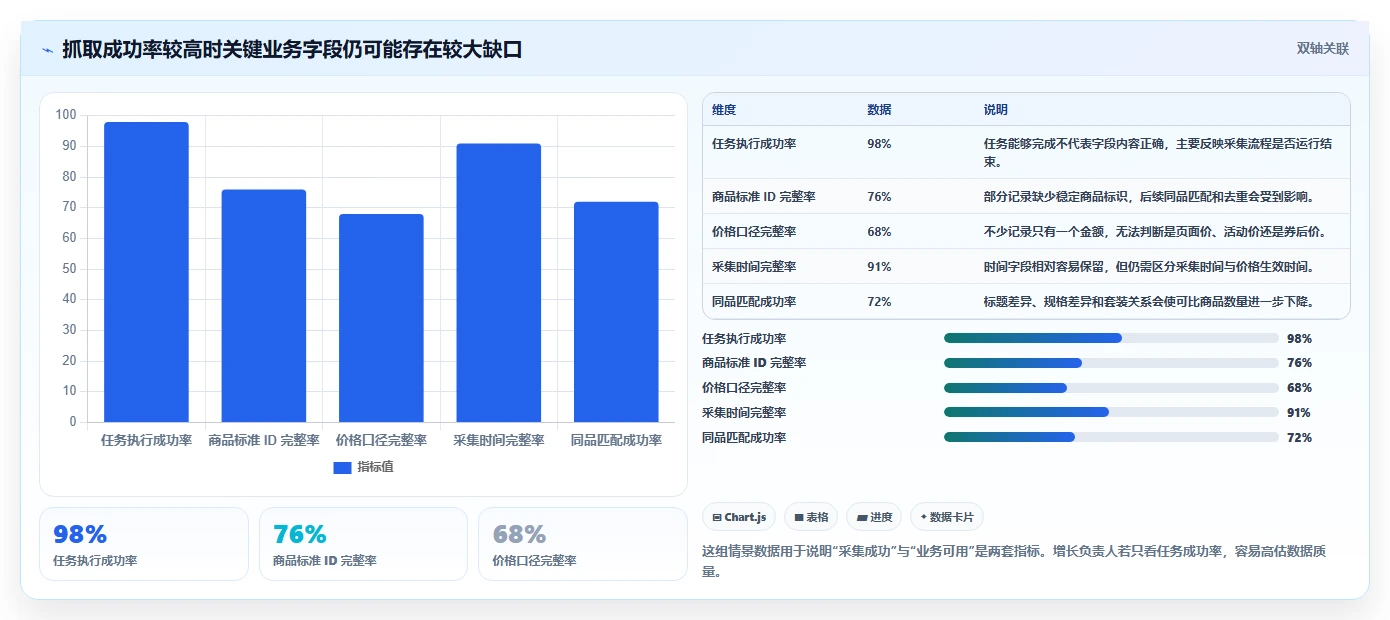This screenshot has width=1390, height=620.
Task: Click the 任务执行成功率 progress bar
Action: (x=1111, y=338)
